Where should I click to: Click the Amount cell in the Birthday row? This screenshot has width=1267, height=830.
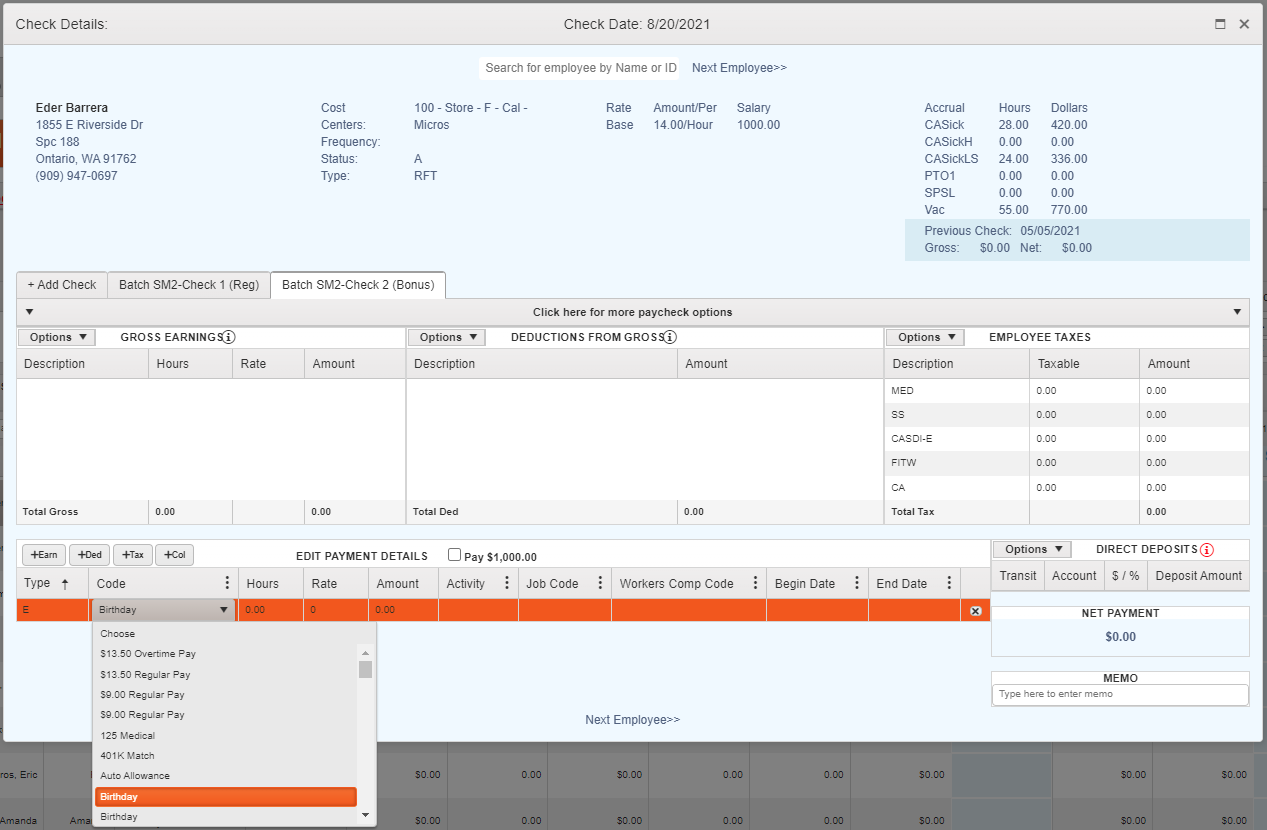[403, 609]
